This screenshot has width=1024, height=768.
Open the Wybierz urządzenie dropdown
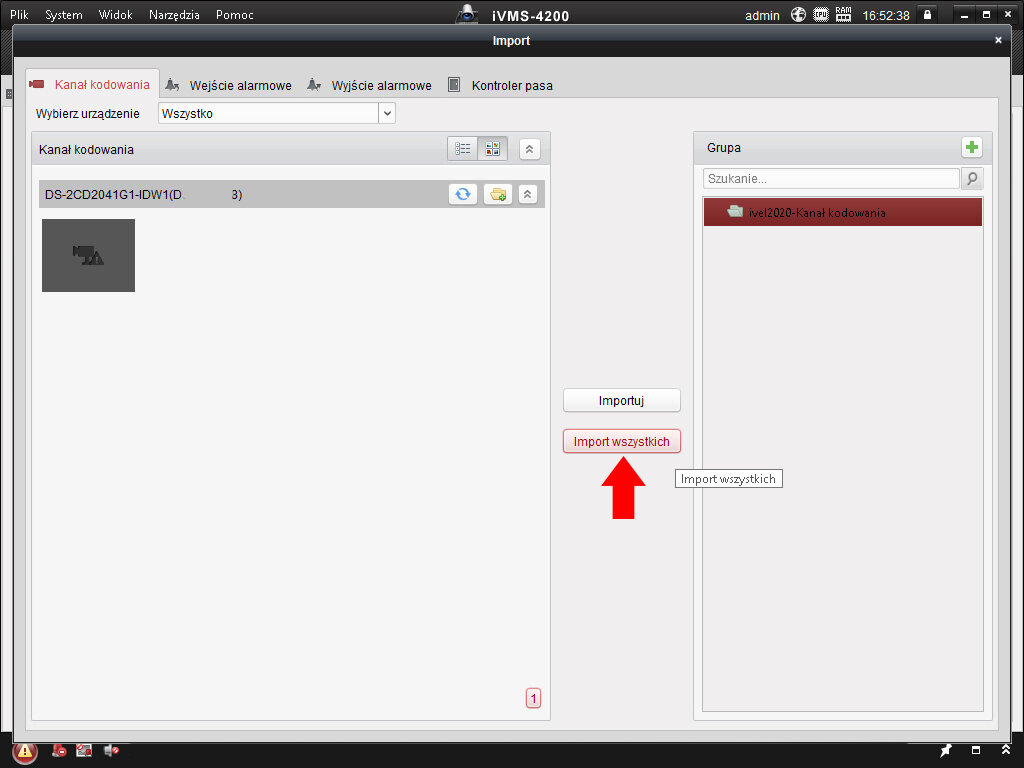387,114
